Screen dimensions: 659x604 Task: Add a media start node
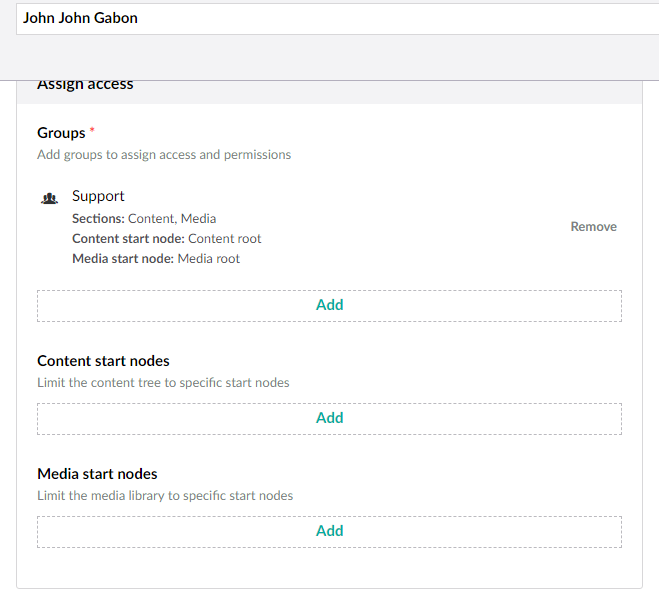pos(330,532)
